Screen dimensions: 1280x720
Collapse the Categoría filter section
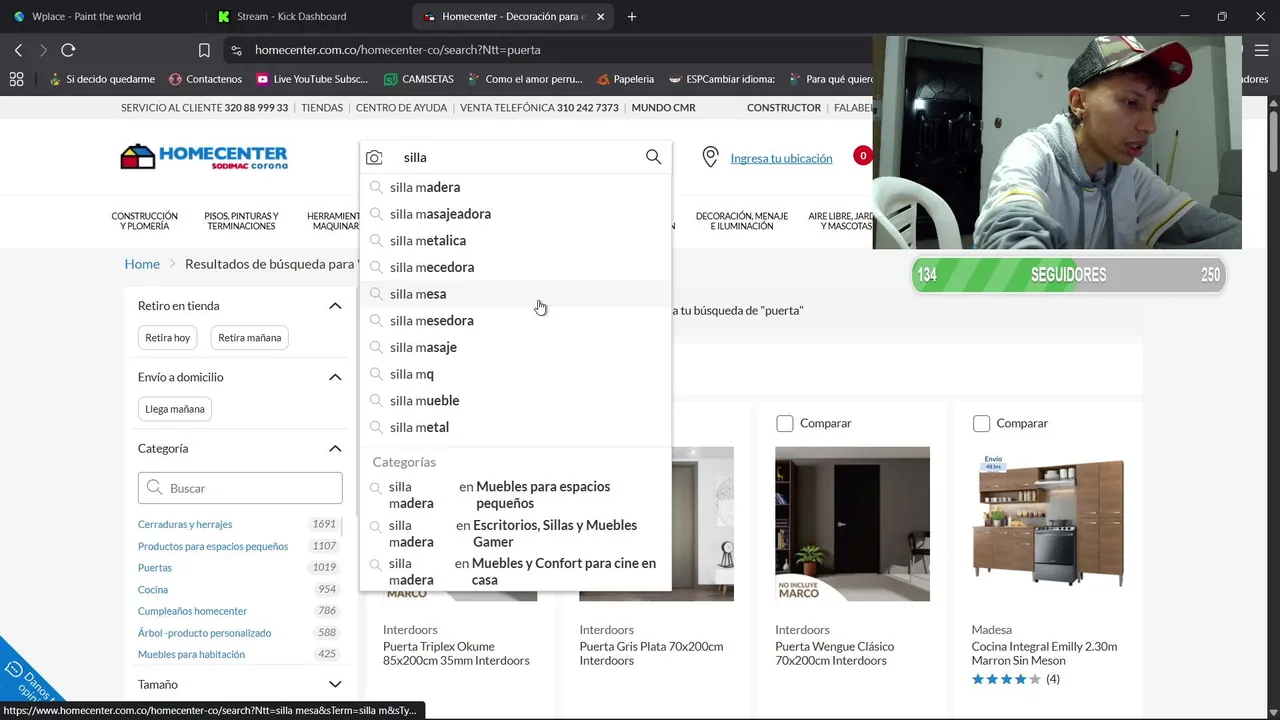335,449
